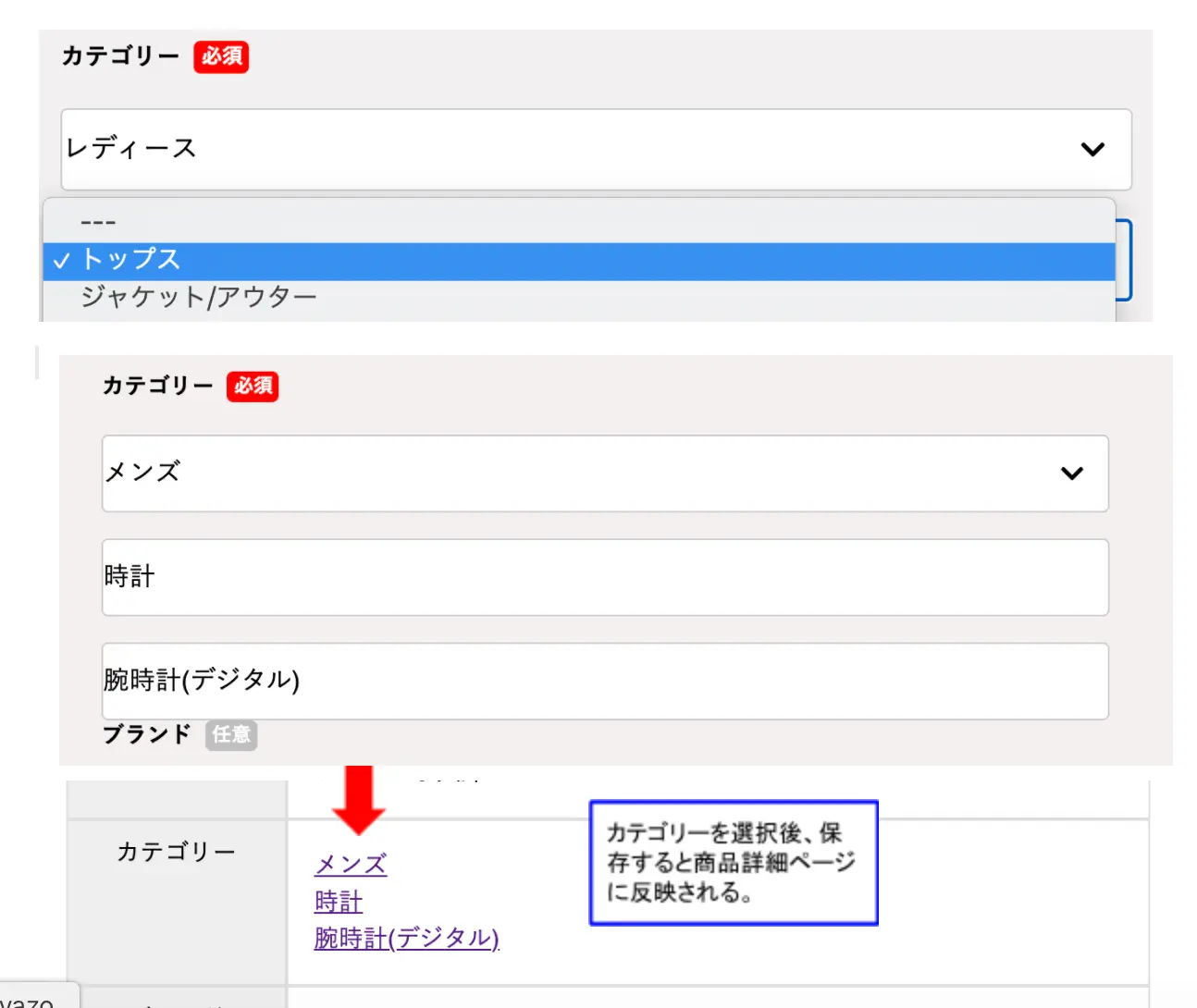The width and height of the screenshot is (1197, 1008).
Task: Select the blank --- option in the list
Action: pyautogui.click(x=98, y=223)
